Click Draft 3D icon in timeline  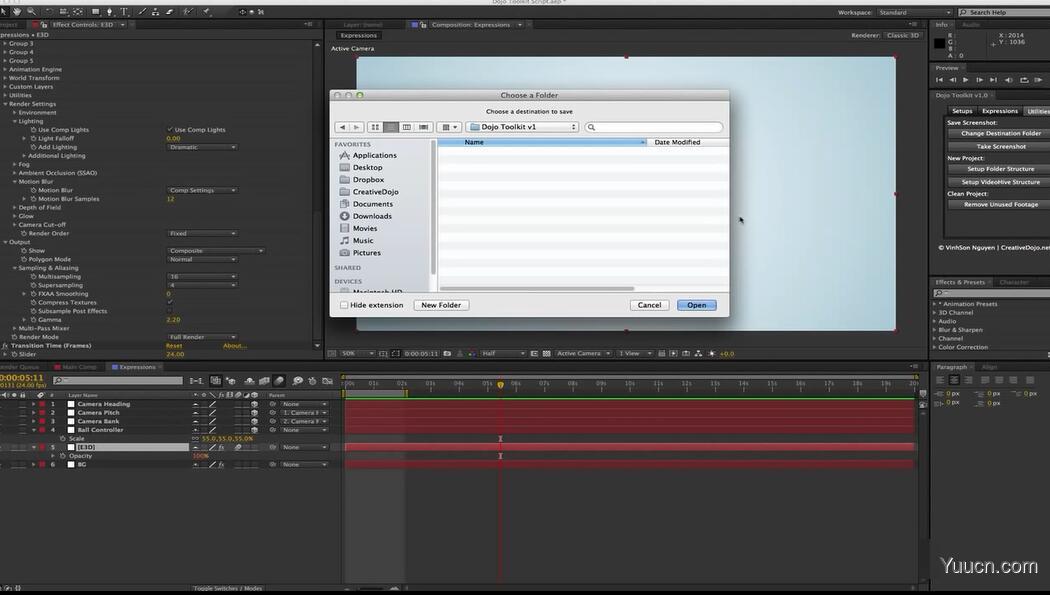[x=230, y=381]
